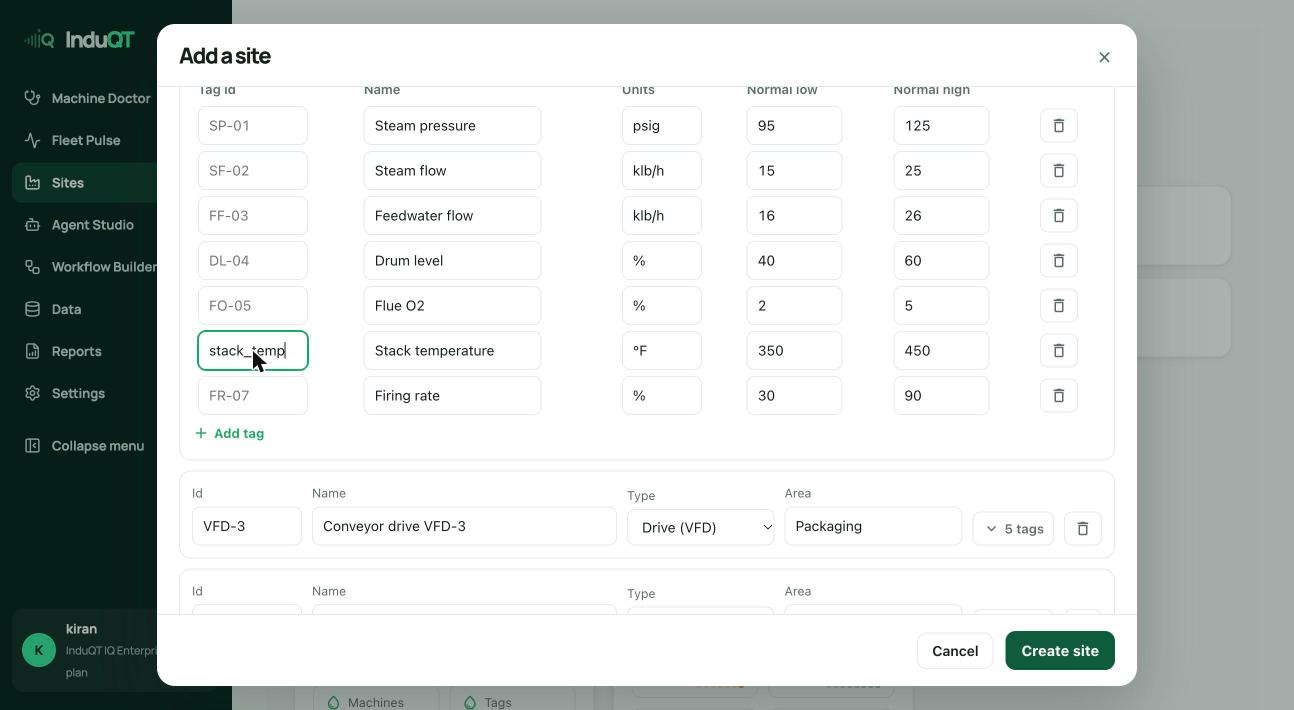Image resolution: width=1294 pixels, height=710 pixels.
Task: Edit the °F units field
Action: coord(662,351)
